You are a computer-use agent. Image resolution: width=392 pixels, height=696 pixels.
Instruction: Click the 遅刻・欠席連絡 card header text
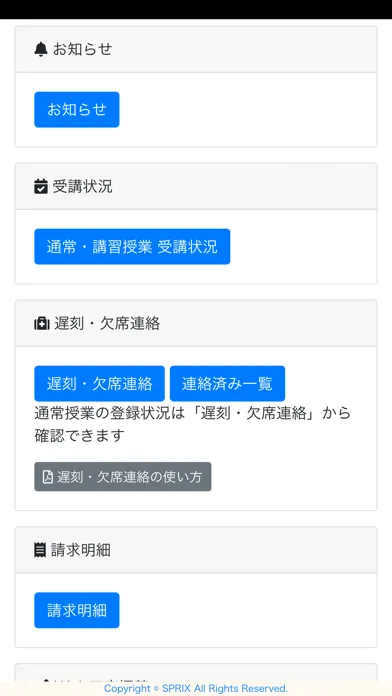(x=107, y=324)
